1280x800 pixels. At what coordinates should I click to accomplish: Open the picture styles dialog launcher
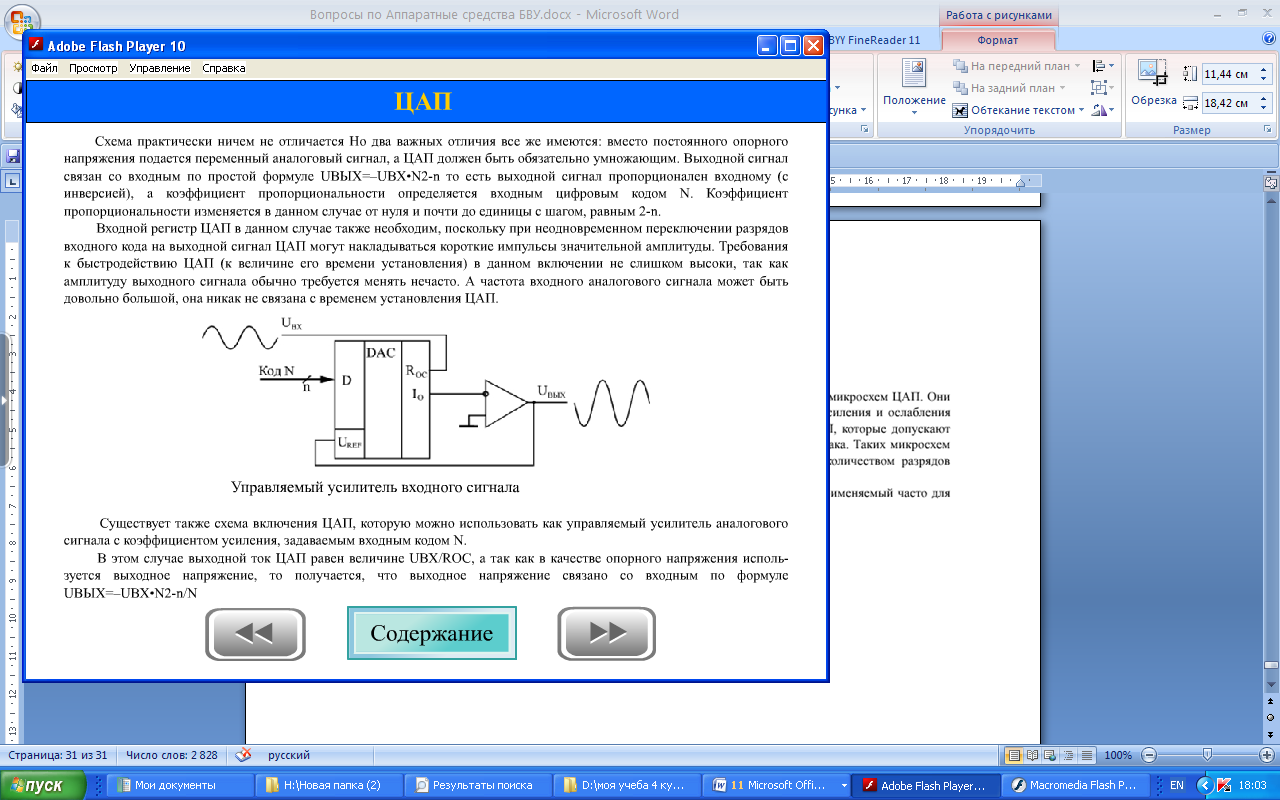coord(864,130)
